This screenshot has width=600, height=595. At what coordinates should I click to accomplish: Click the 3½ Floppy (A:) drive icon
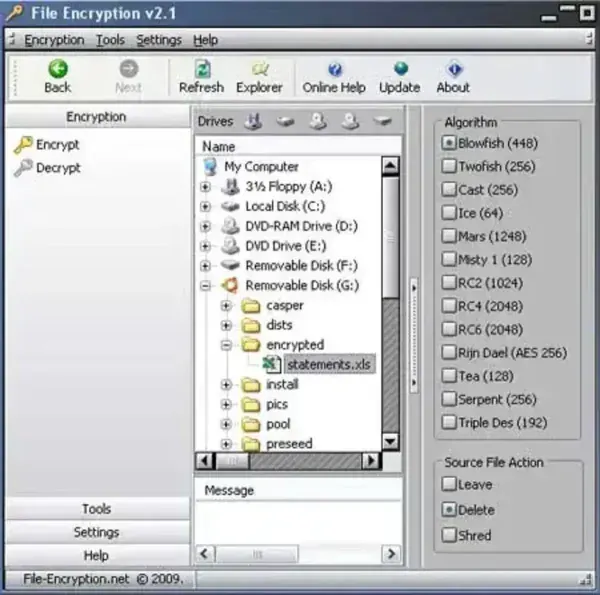pos(231,187)
